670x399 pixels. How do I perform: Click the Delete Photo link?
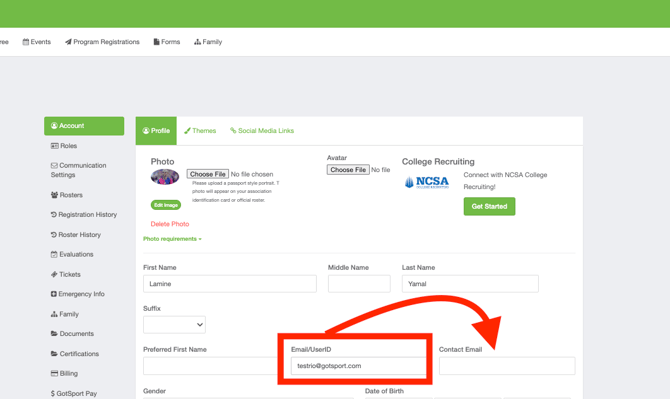(170, 224)
